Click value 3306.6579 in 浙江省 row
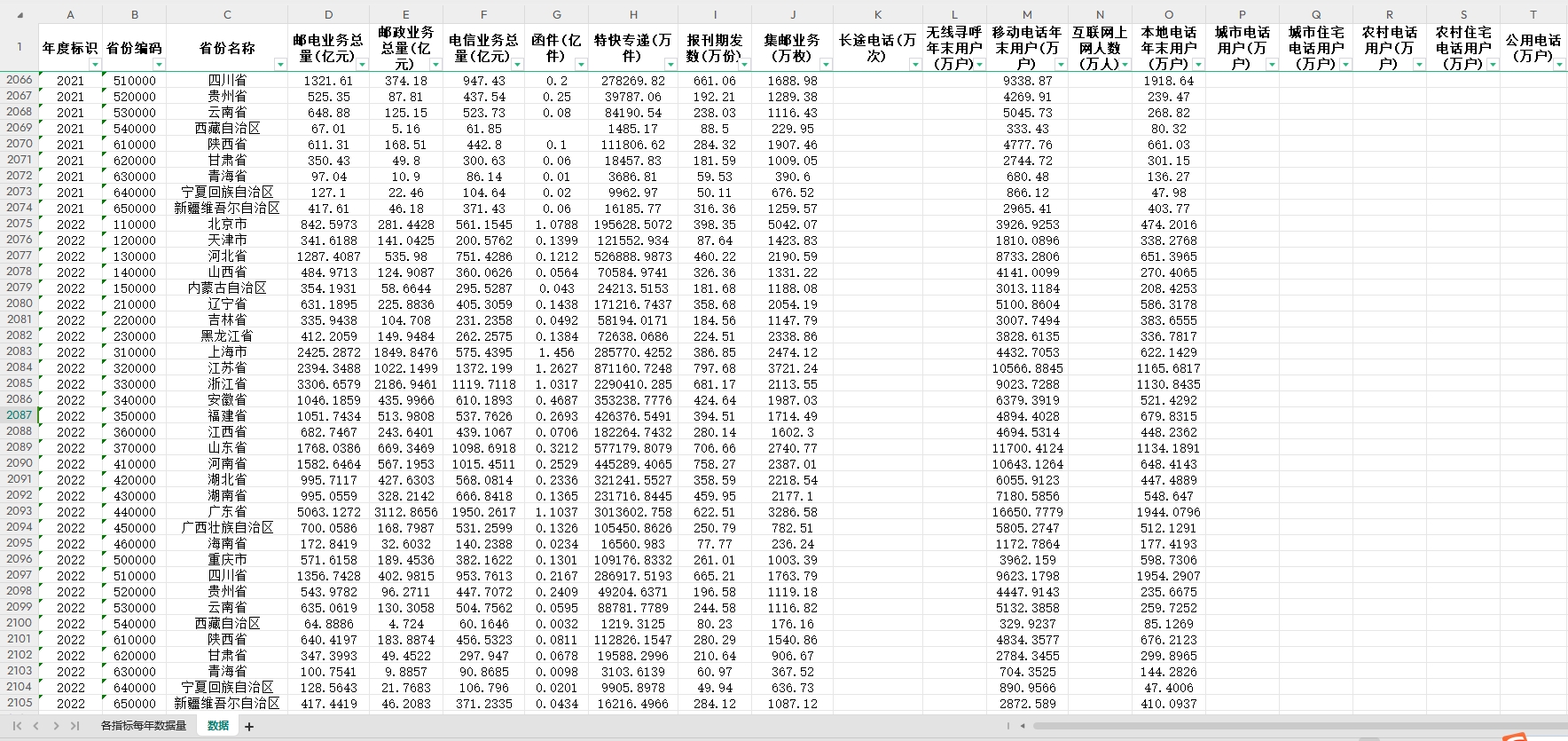Screen dimensions: 1568x741 tap(329, 384)
